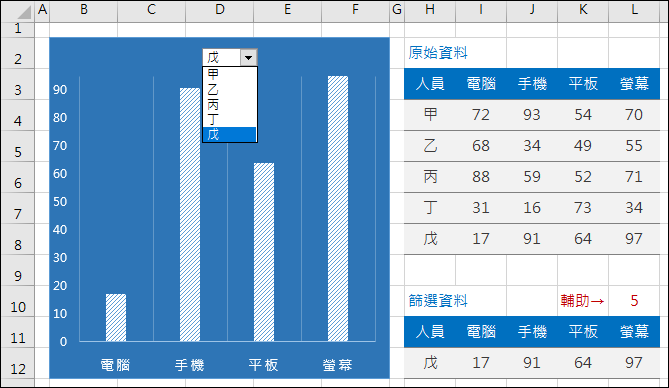Open the combo box dropdown arrow
This screenshot has height=388, width=669.
248,57
